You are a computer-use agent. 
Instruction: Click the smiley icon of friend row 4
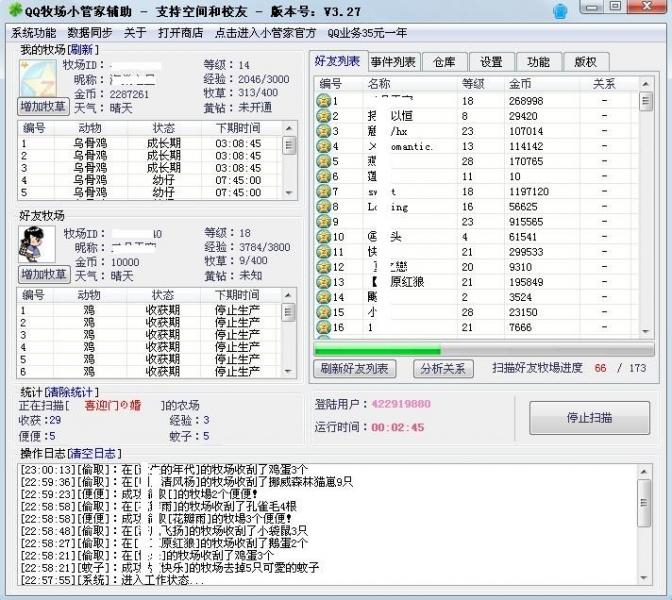coord(323,146)
